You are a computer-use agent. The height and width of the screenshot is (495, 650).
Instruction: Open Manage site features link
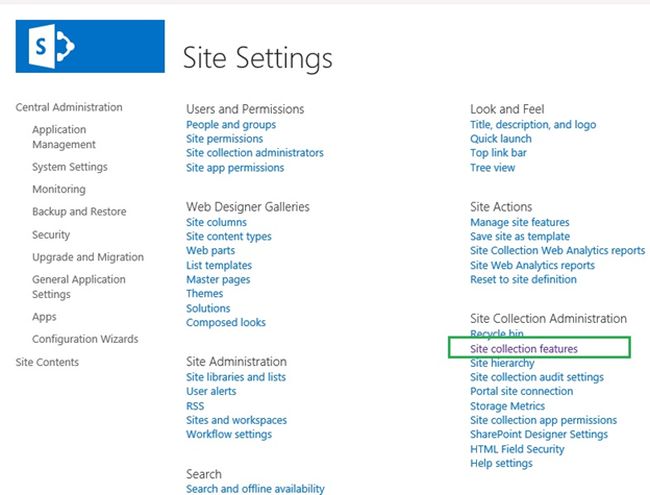(520, 222)
